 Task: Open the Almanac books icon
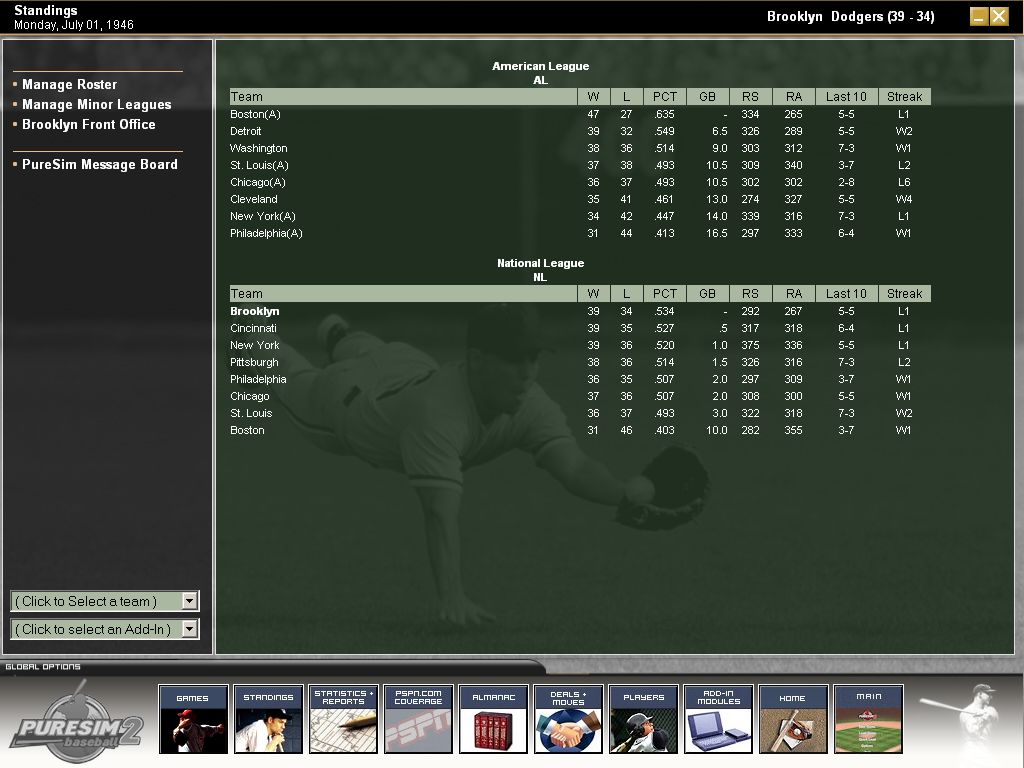tap(493, 719)
